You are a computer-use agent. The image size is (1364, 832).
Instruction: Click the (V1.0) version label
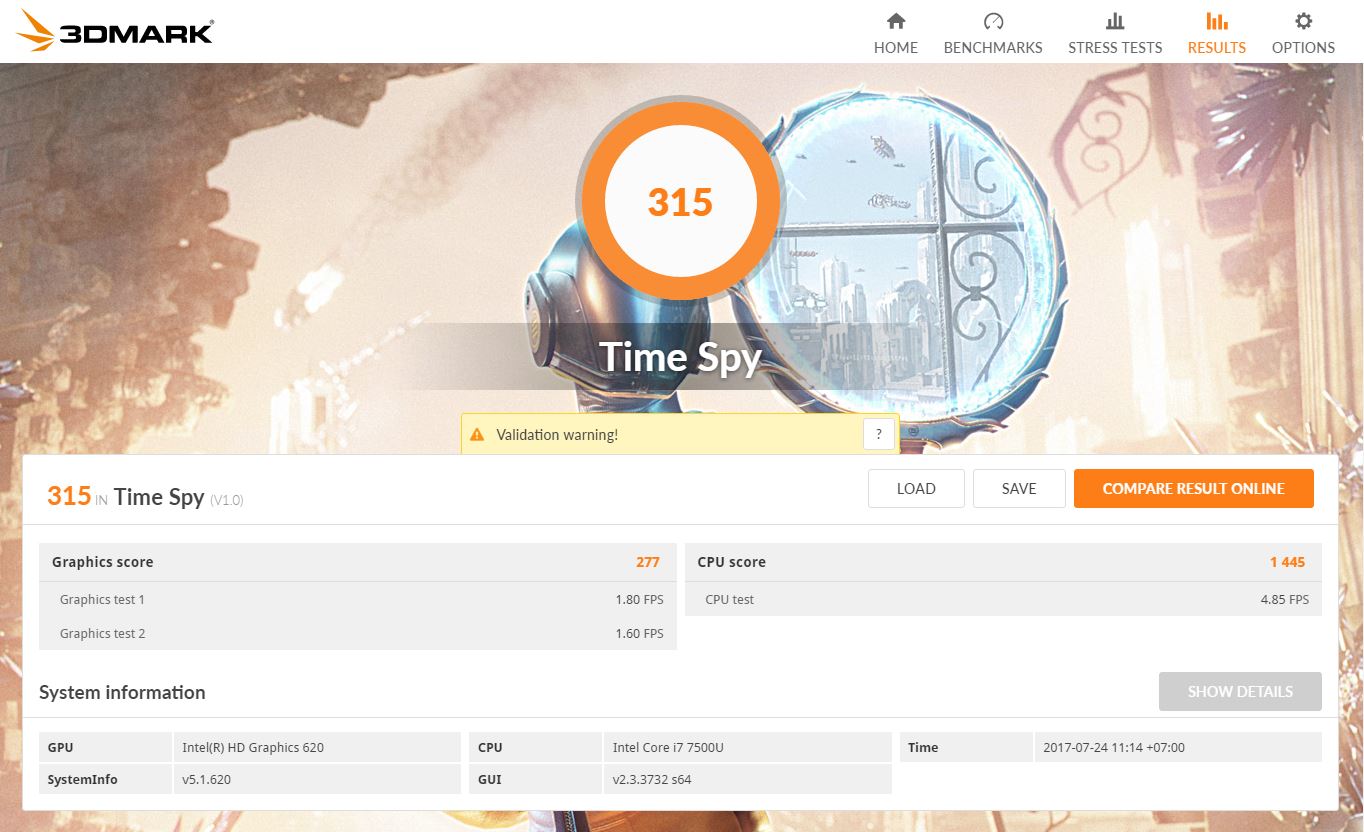(227, 500)
